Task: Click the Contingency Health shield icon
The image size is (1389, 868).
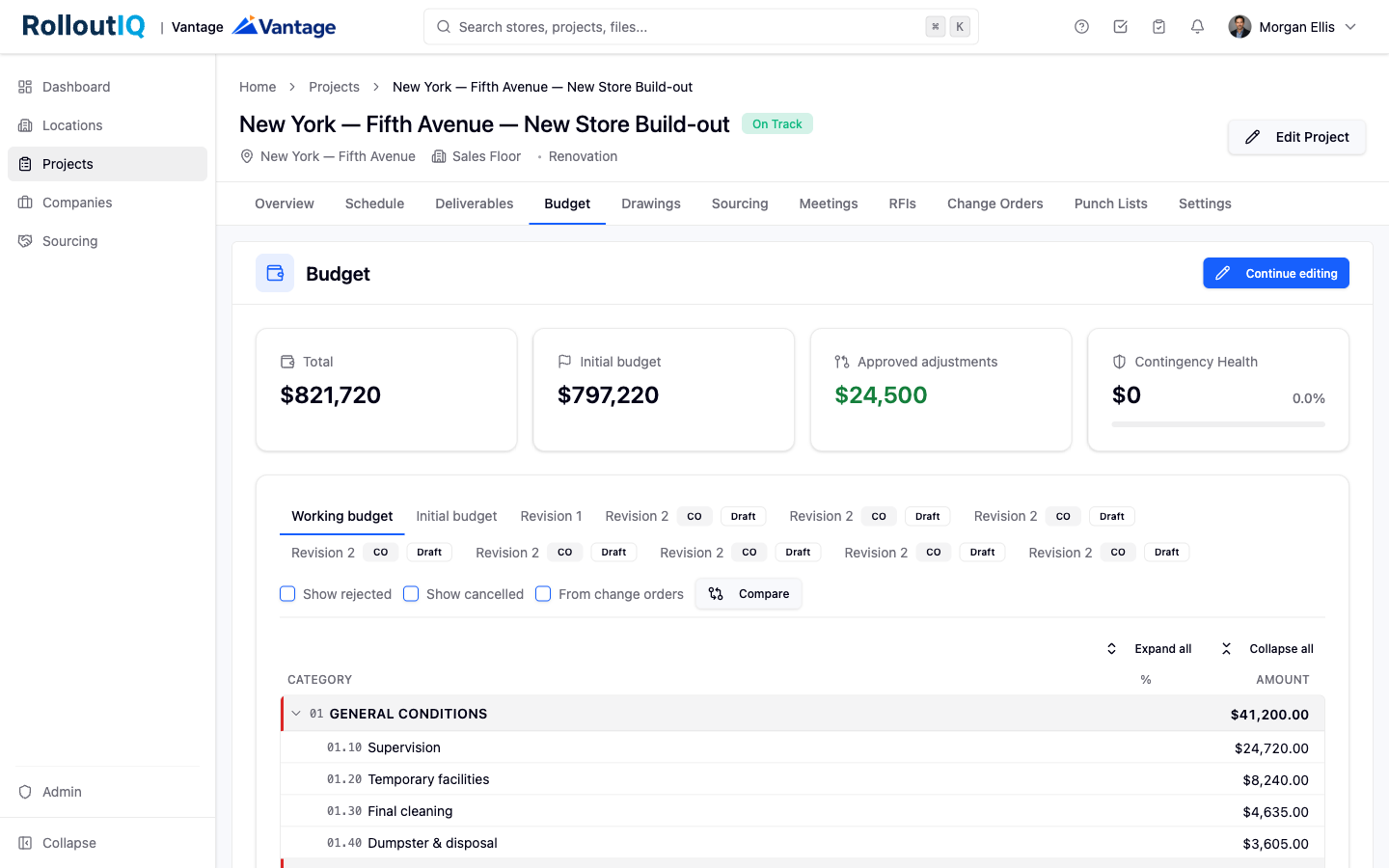Action: pyautogui.click(x=1119, y=362)
